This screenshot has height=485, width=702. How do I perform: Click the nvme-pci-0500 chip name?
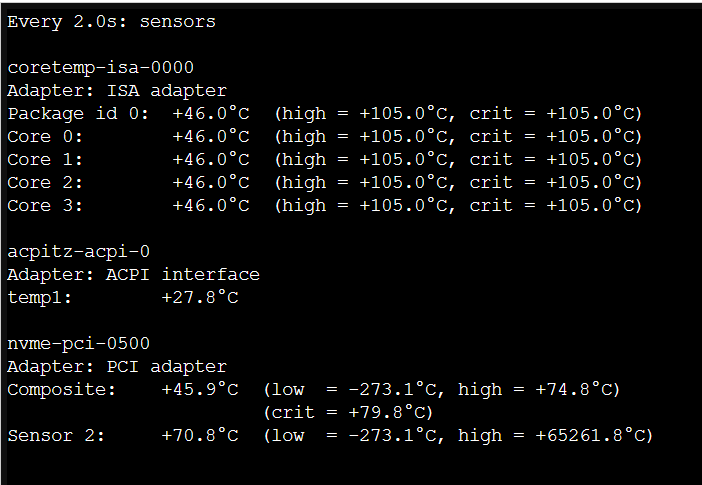tap(78, 343)
